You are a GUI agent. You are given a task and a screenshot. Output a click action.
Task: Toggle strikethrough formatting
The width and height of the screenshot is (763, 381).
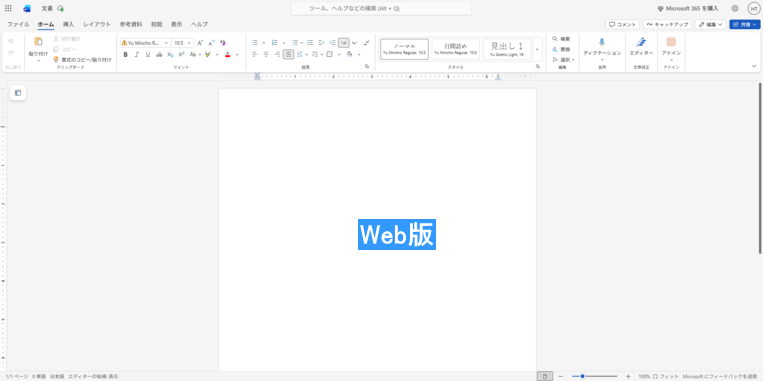[159, 54]
